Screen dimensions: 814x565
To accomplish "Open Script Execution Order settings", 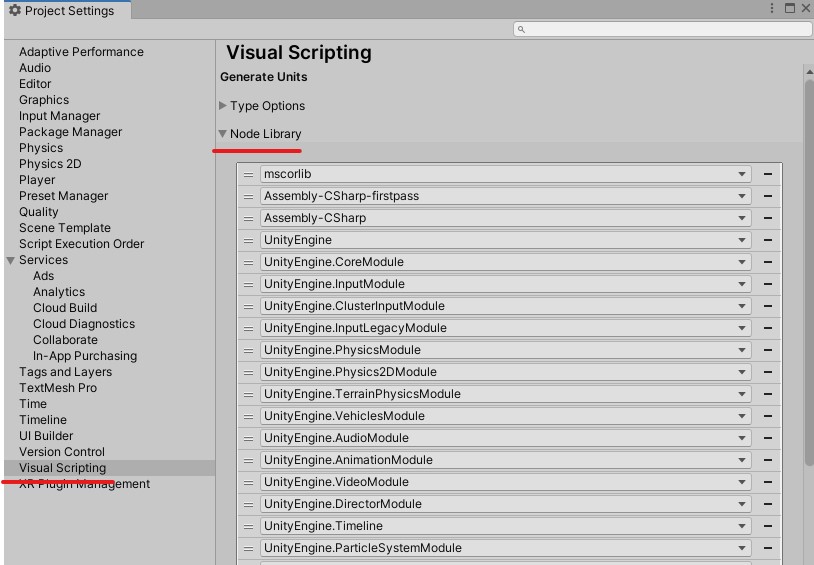I will (82, 244).
